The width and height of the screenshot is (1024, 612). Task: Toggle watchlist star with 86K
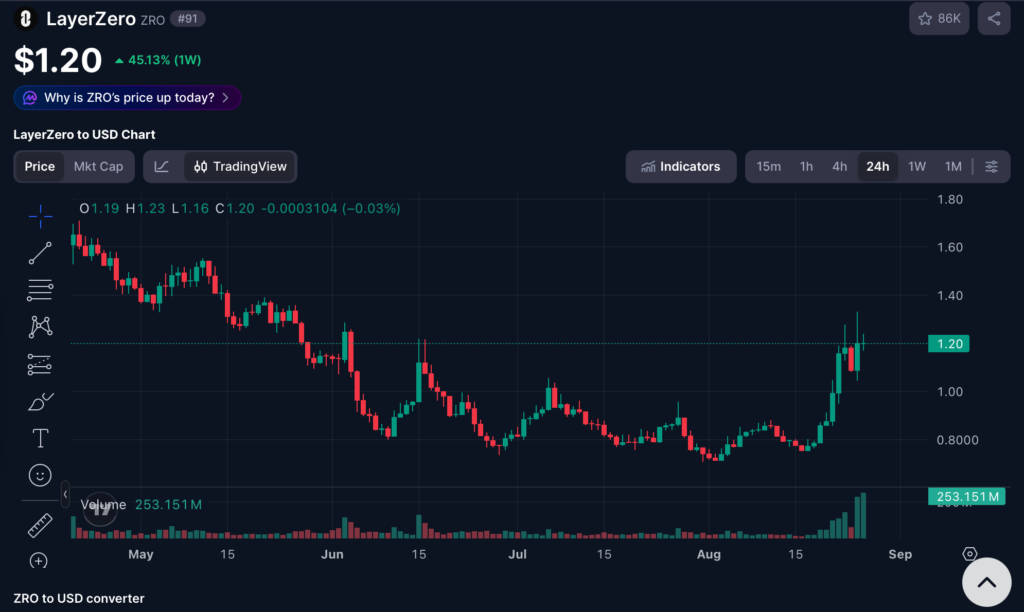click(x=939, y=18)
